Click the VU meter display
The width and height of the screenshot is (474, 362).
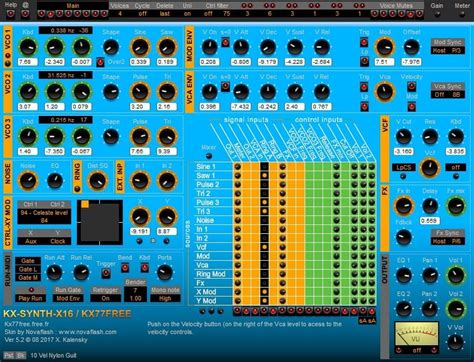[416, 335]
